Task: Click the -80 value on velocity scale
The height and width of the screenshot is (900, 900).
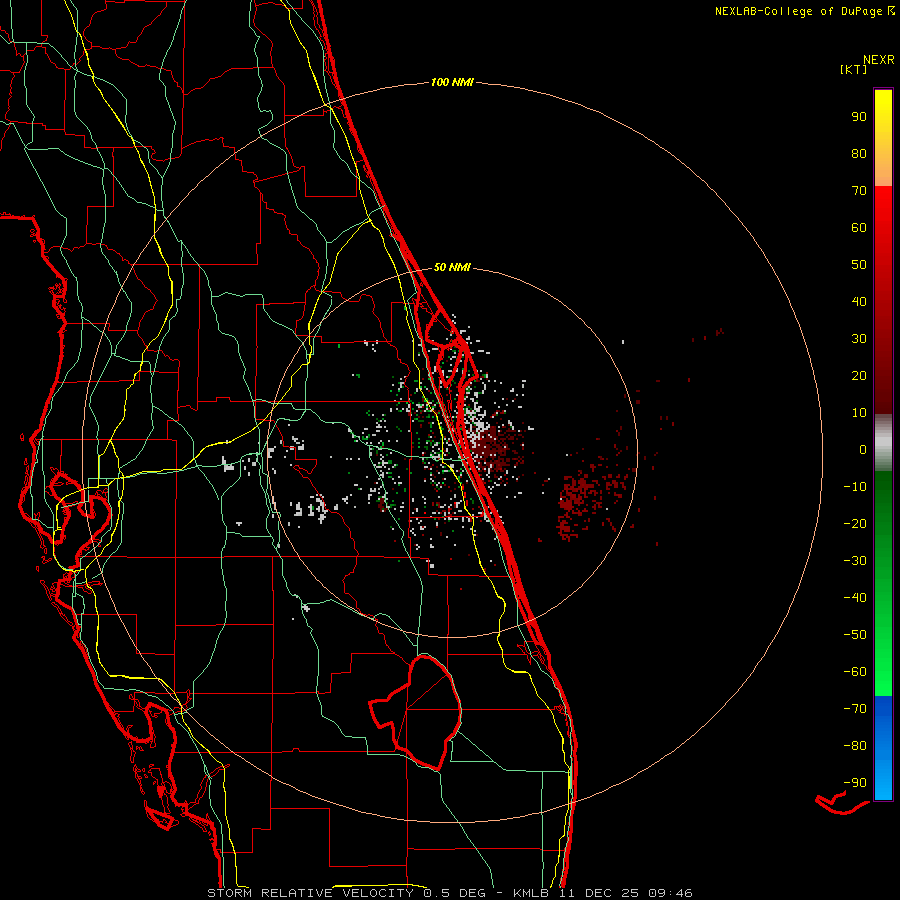Action: [x=855, y=746]
